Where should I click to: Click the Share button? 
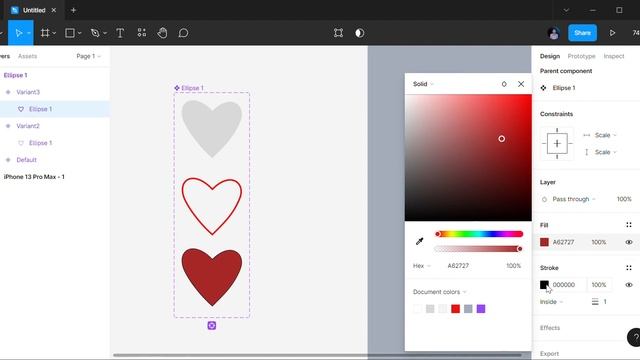click(582, 33)
